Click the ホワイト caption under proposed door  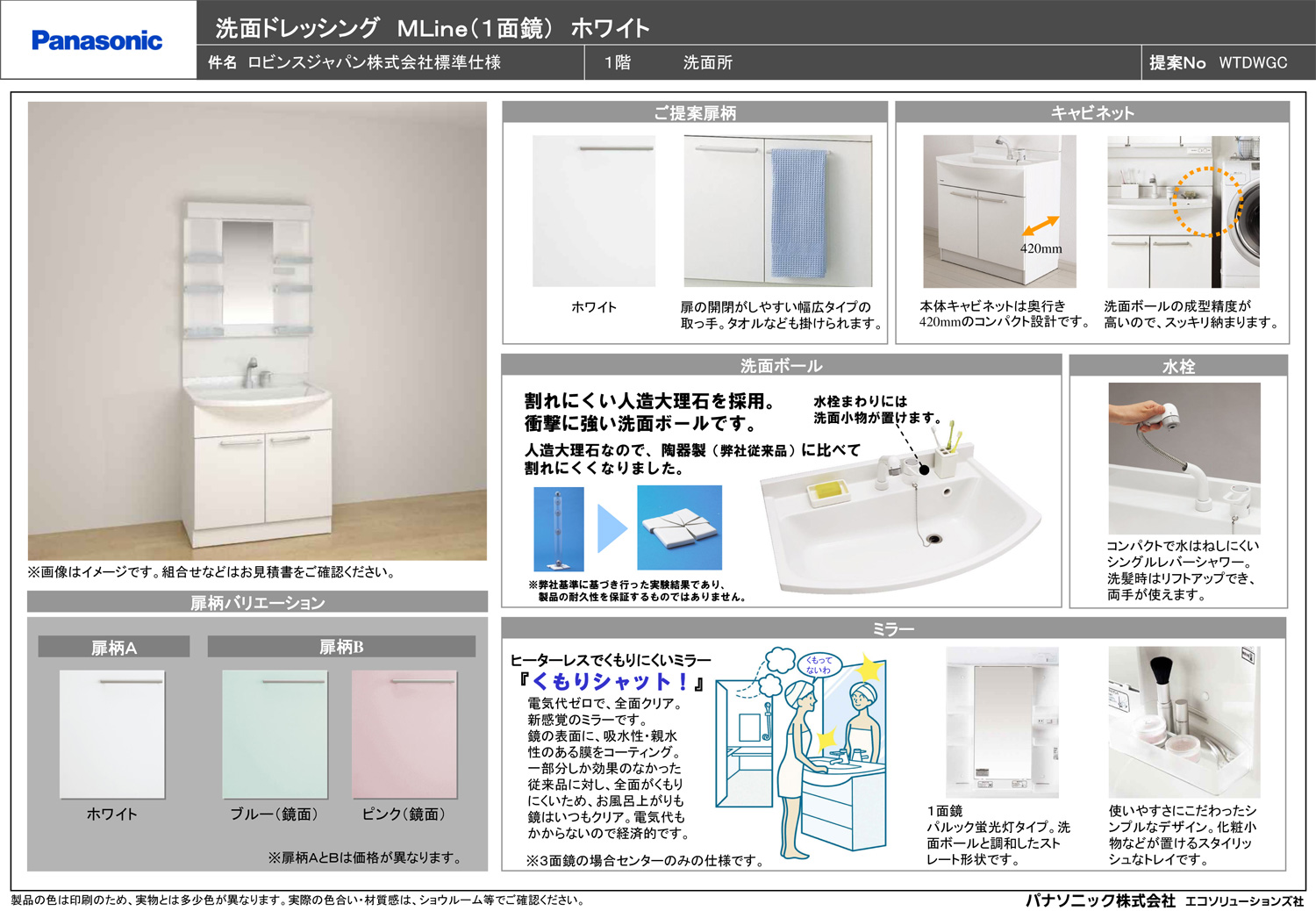pyautogui.click(x=594, y=307)
